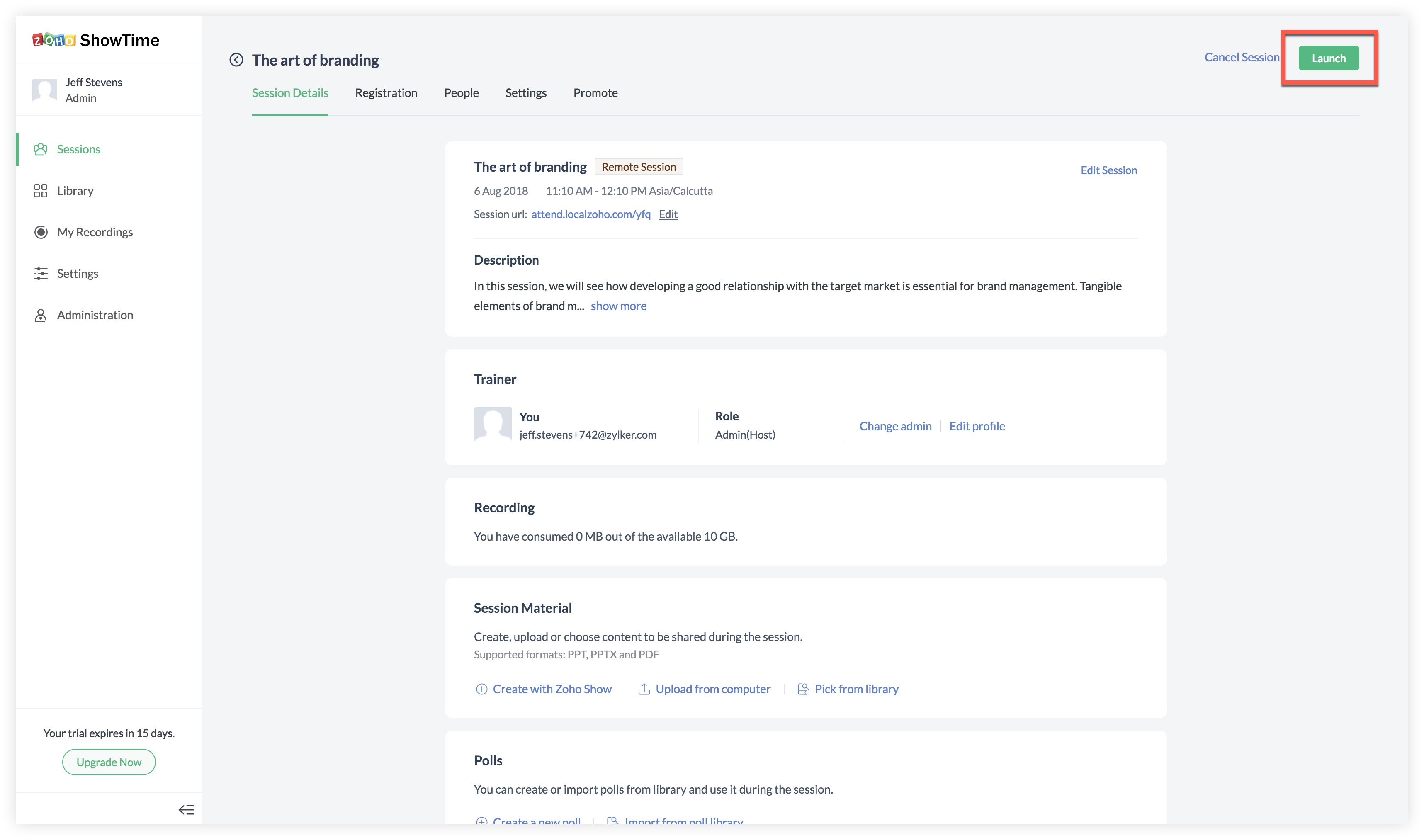Switch to the Registration tab

point(386,93)
